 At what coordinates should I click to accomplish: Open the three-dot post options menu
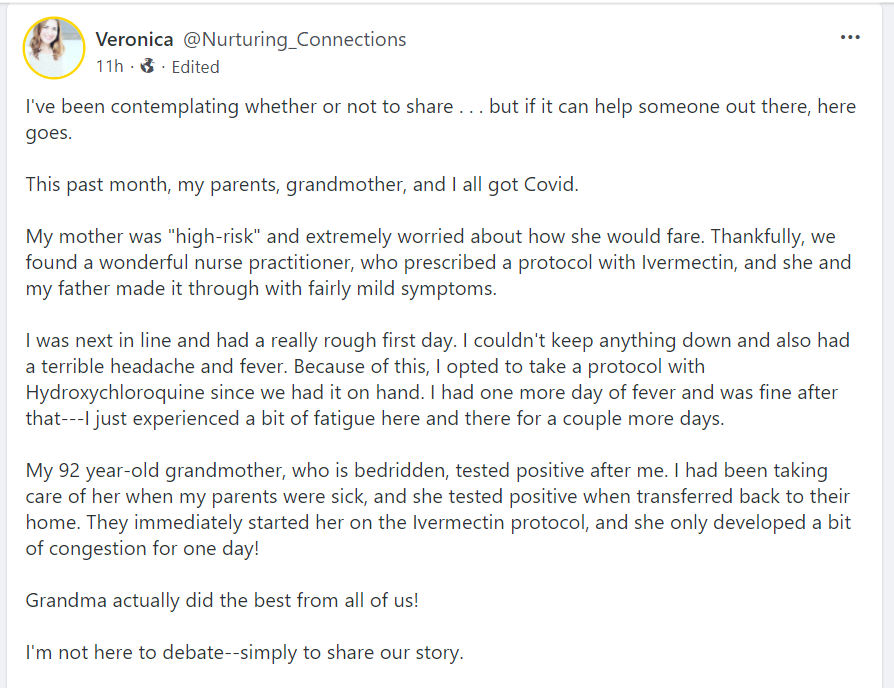coord(850,39)
